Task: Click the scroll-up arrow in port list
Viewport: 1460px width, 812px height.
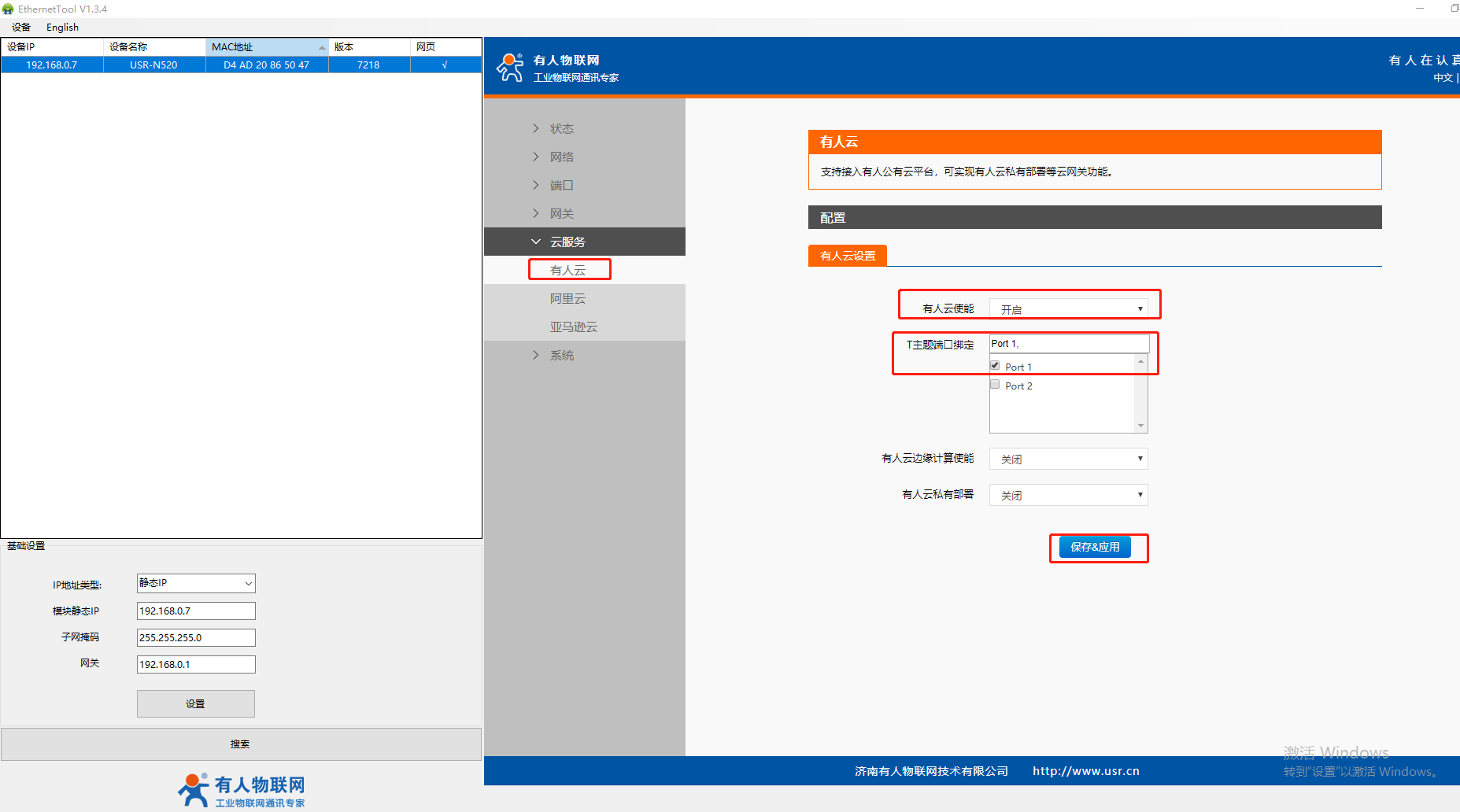Action: [x=1140, y=361]
